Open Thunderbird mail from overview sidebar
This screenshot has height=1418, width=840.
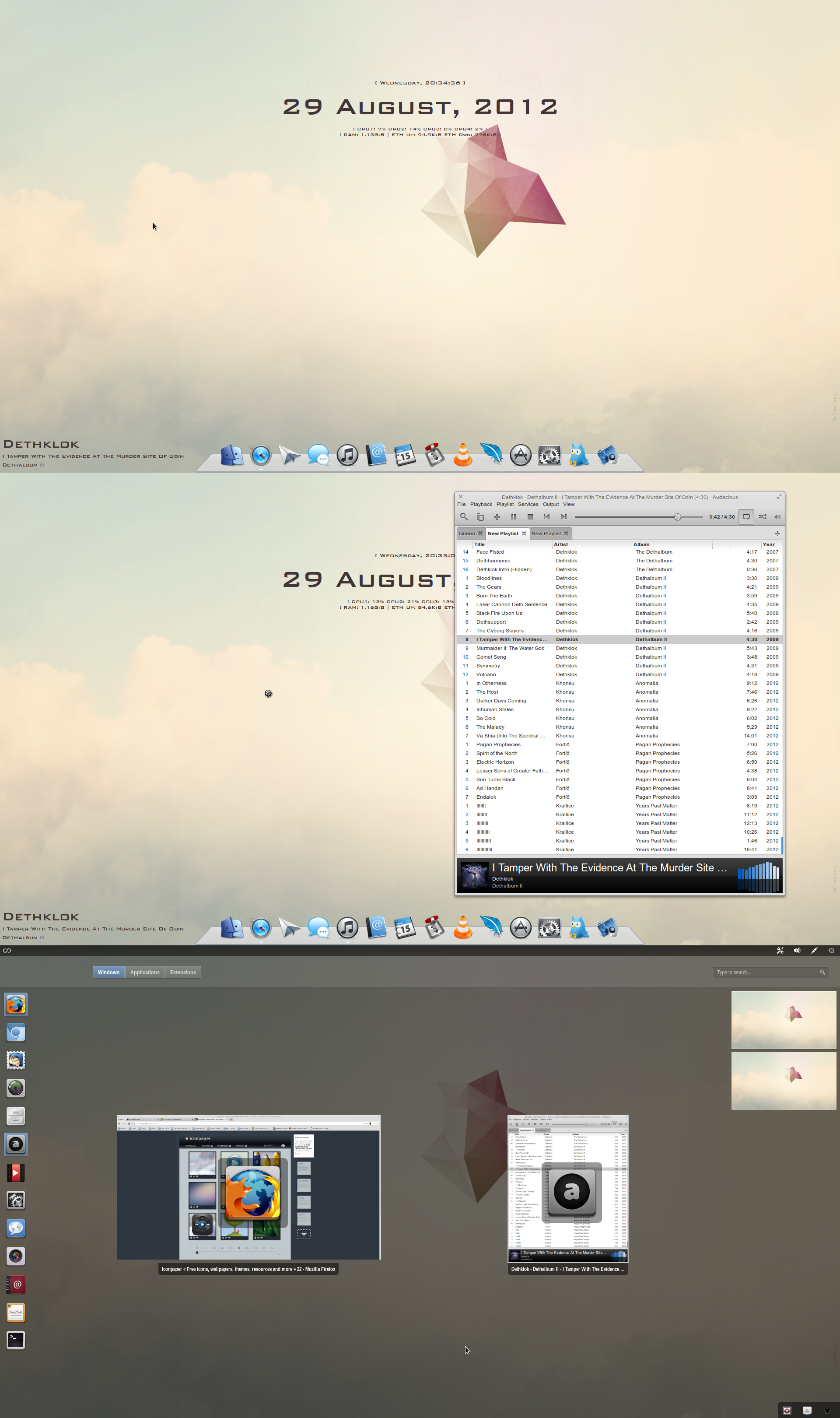(x=16, y=1060)
